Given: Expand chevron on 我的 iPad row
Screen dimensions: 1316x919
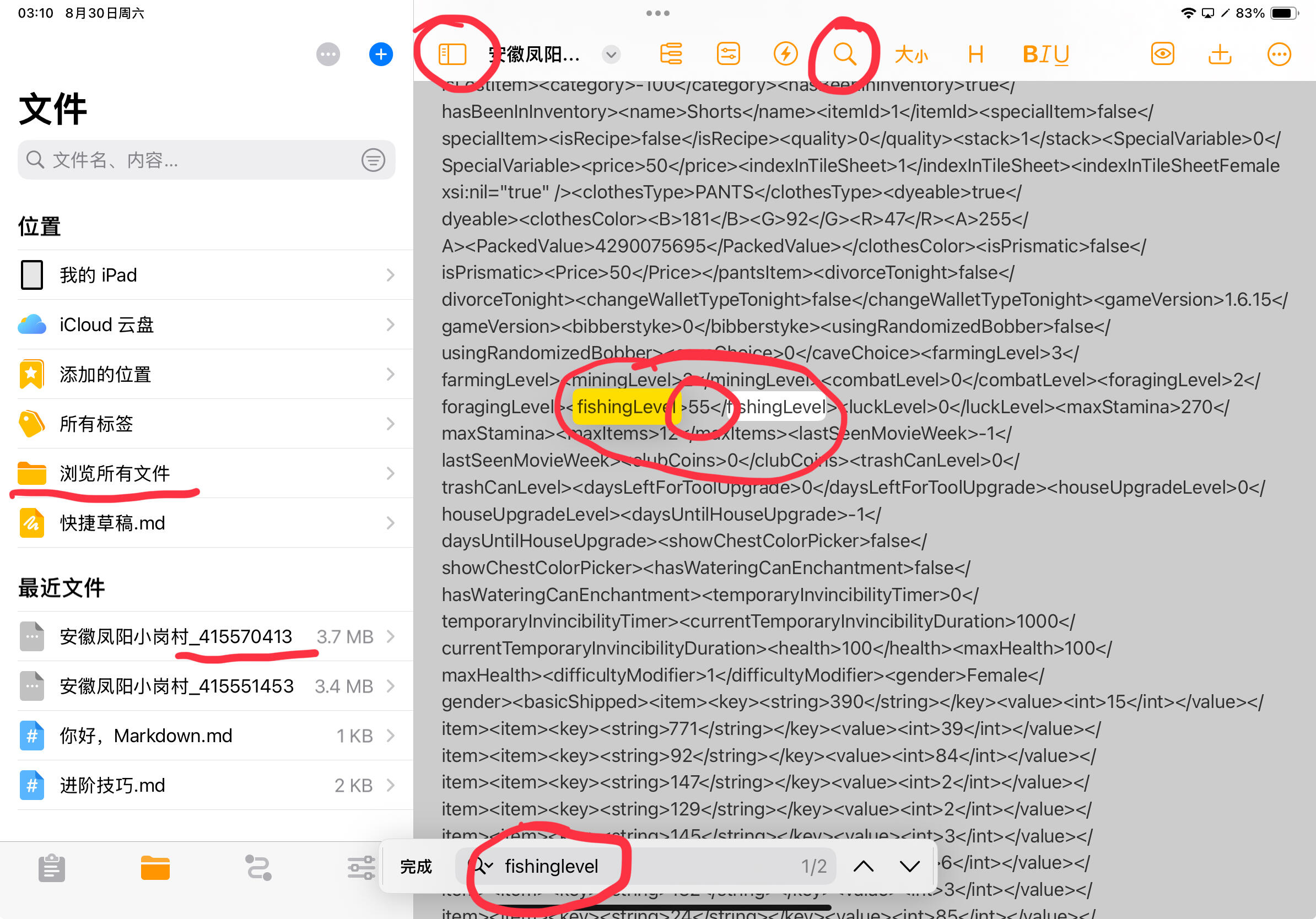Looking at the screenshot, I should coord(390,275).
